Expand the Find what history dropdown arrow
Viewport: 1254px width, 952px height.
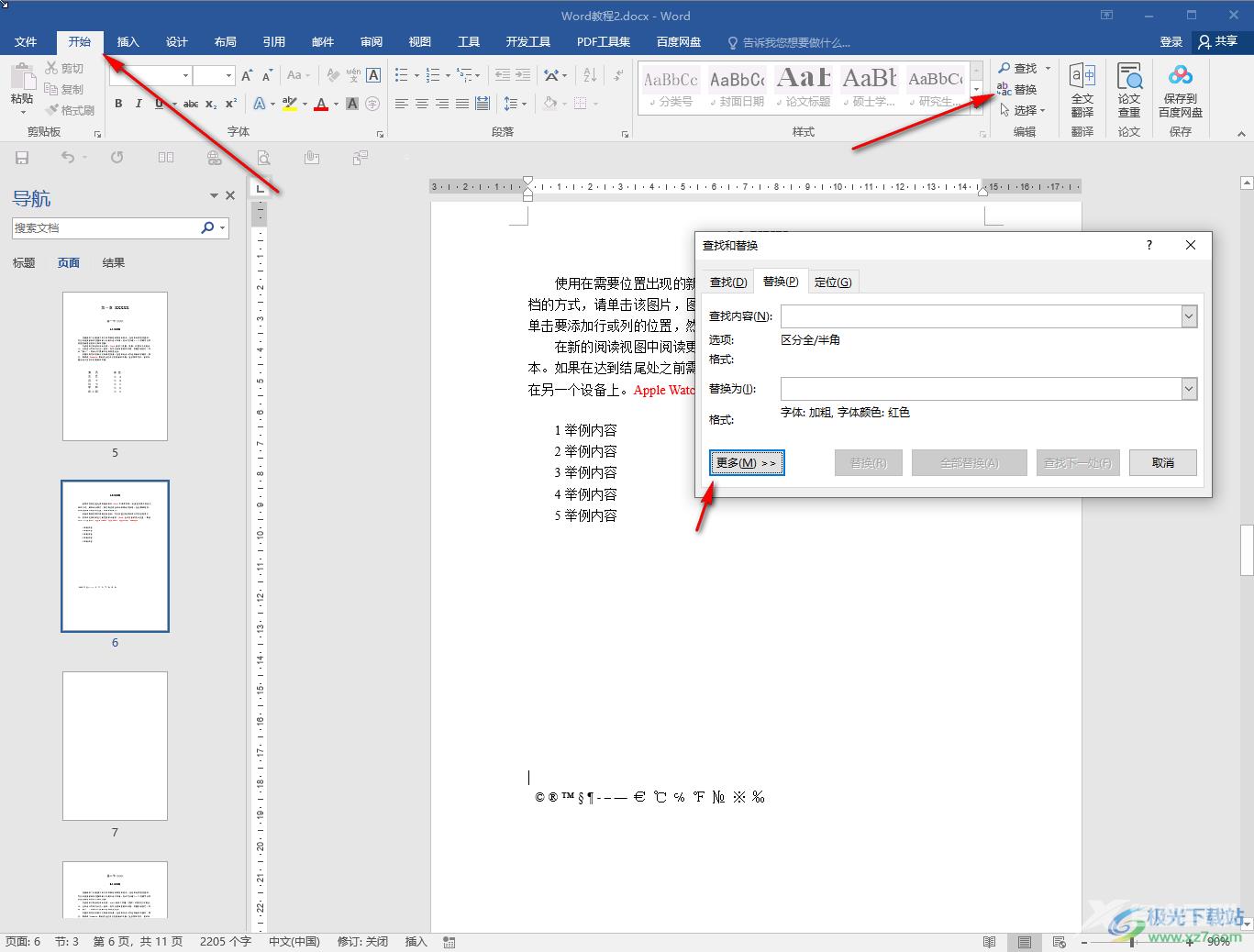pos(1189,316)
